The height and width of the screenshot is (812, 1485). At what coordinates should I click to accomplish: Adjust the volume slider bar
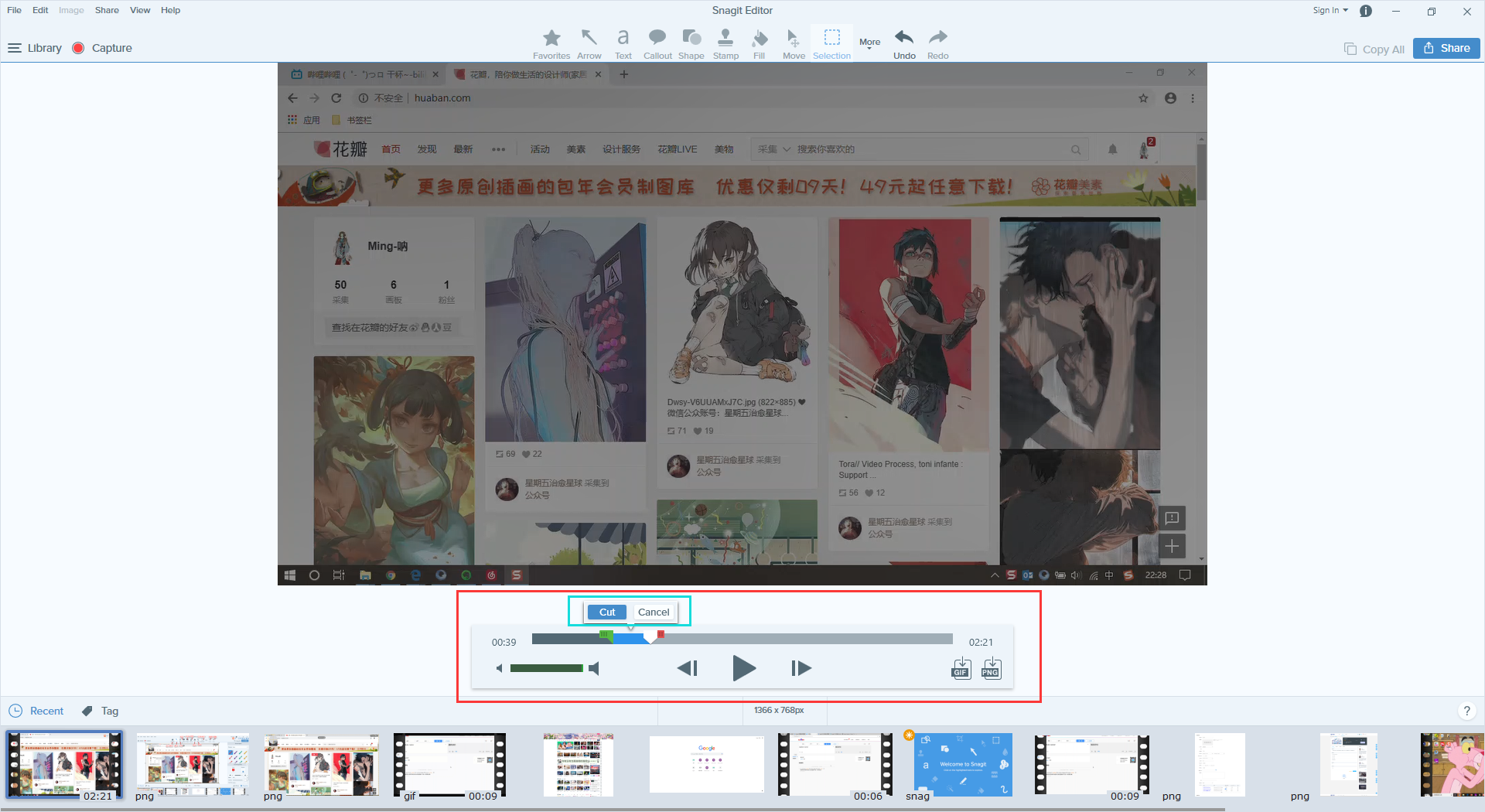click(547, 668)
